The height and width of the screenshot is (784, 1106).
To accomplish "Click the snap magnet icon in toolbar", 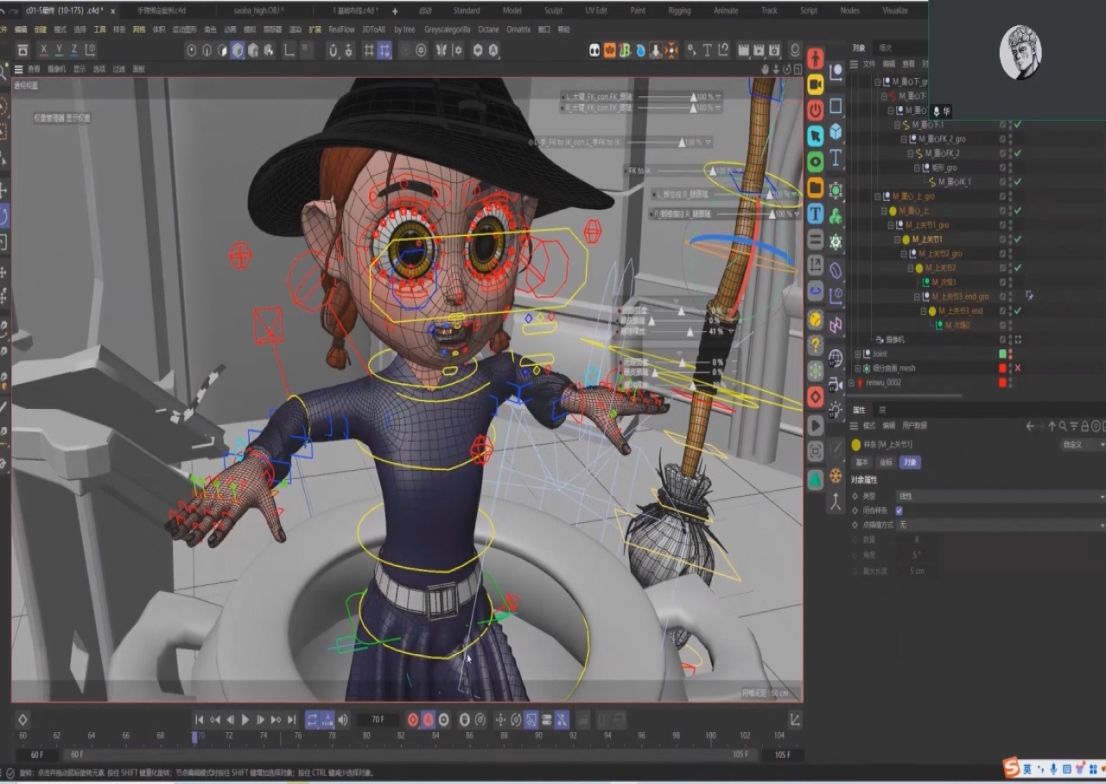I will (333, 50).
